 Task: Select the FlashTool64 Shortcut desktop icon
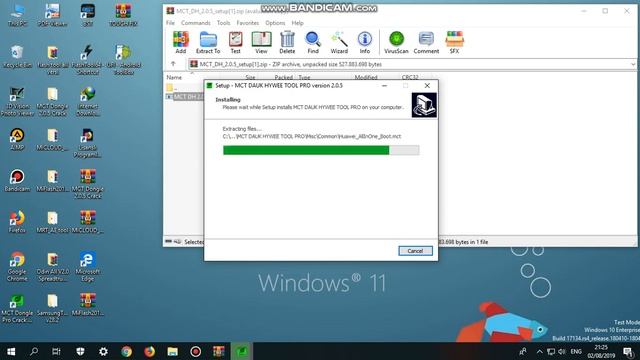(x=88, y=60)
